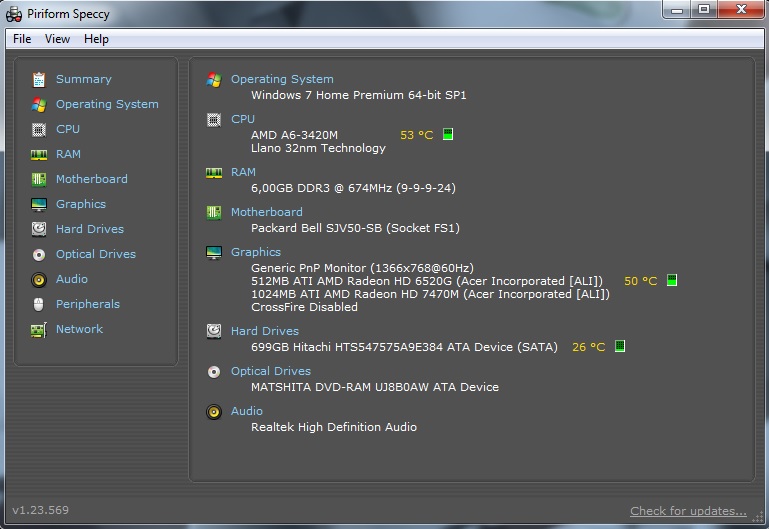Click the hard drive temperature green indicator
The height and width of the screenshot is (529, 769).
point(620,347)
